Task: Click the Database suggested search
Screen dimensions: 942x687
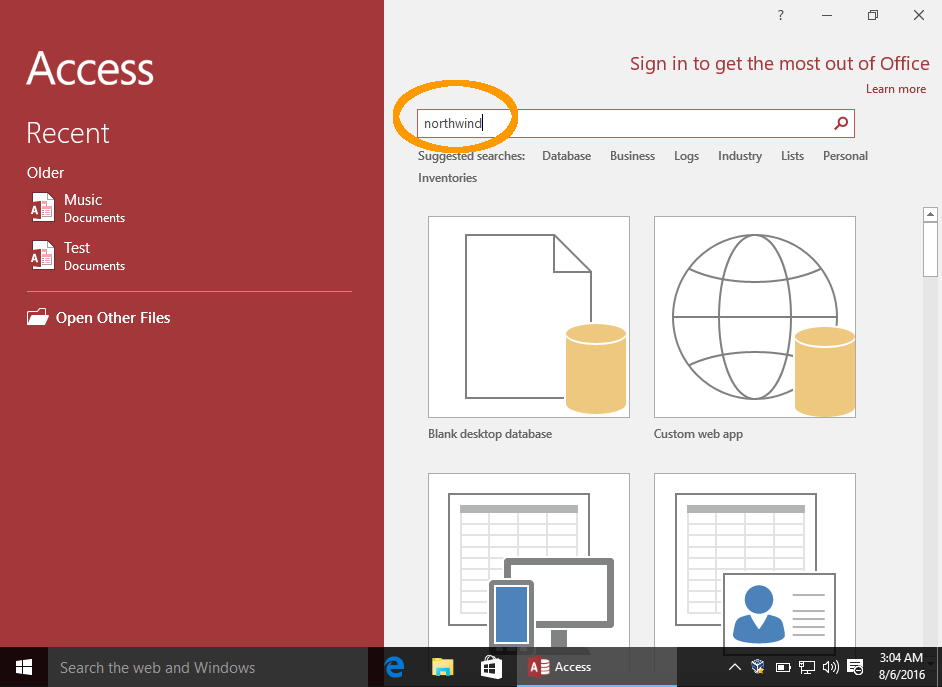Action: coord(566,156)
